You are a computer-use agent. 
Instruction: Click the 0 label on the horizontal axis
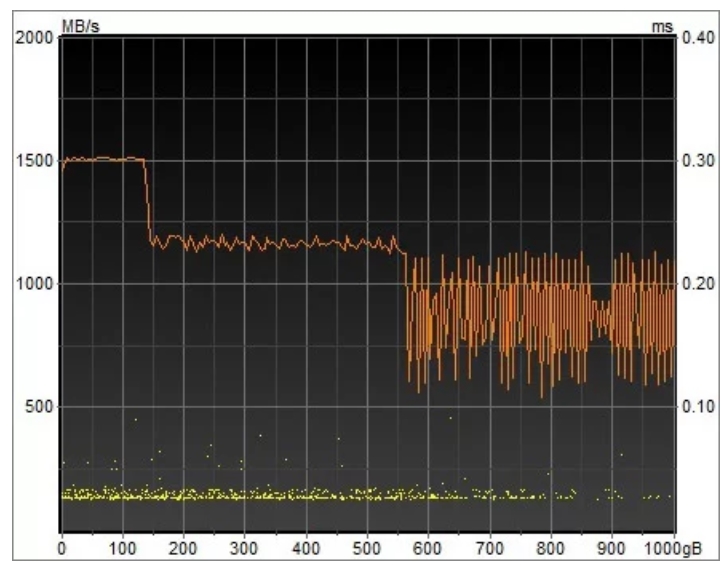point(62,548)
